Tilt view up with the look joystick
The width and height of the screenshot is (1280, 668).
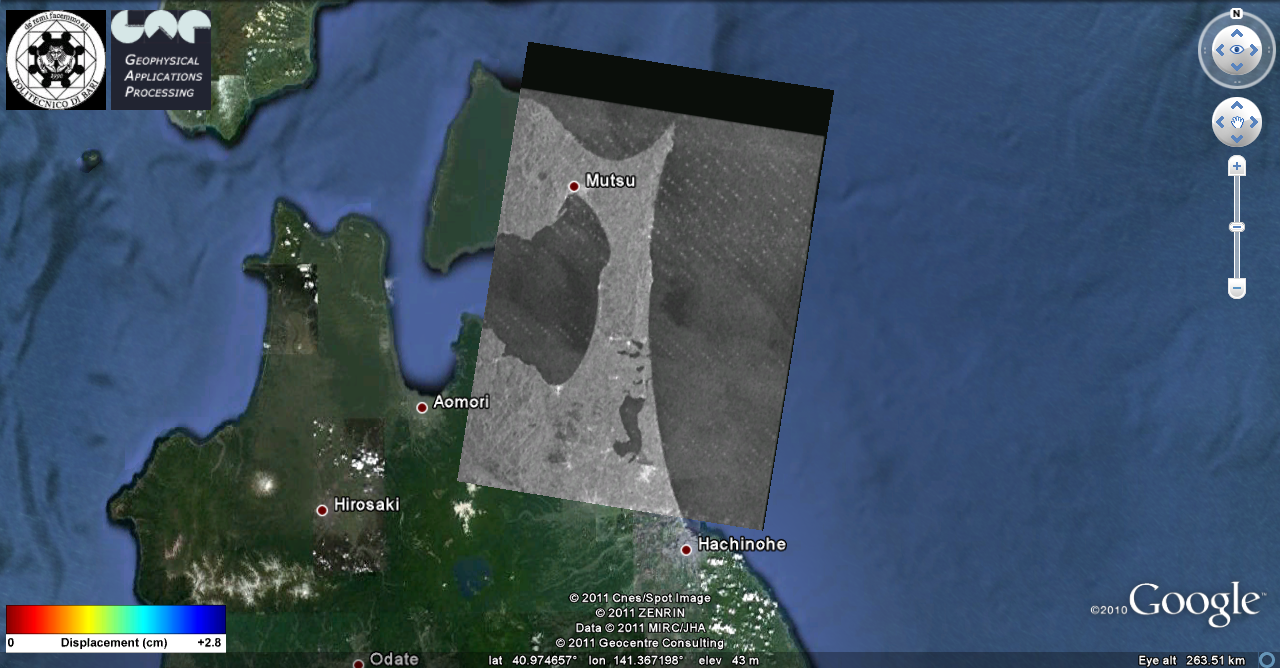[1237, 32]
